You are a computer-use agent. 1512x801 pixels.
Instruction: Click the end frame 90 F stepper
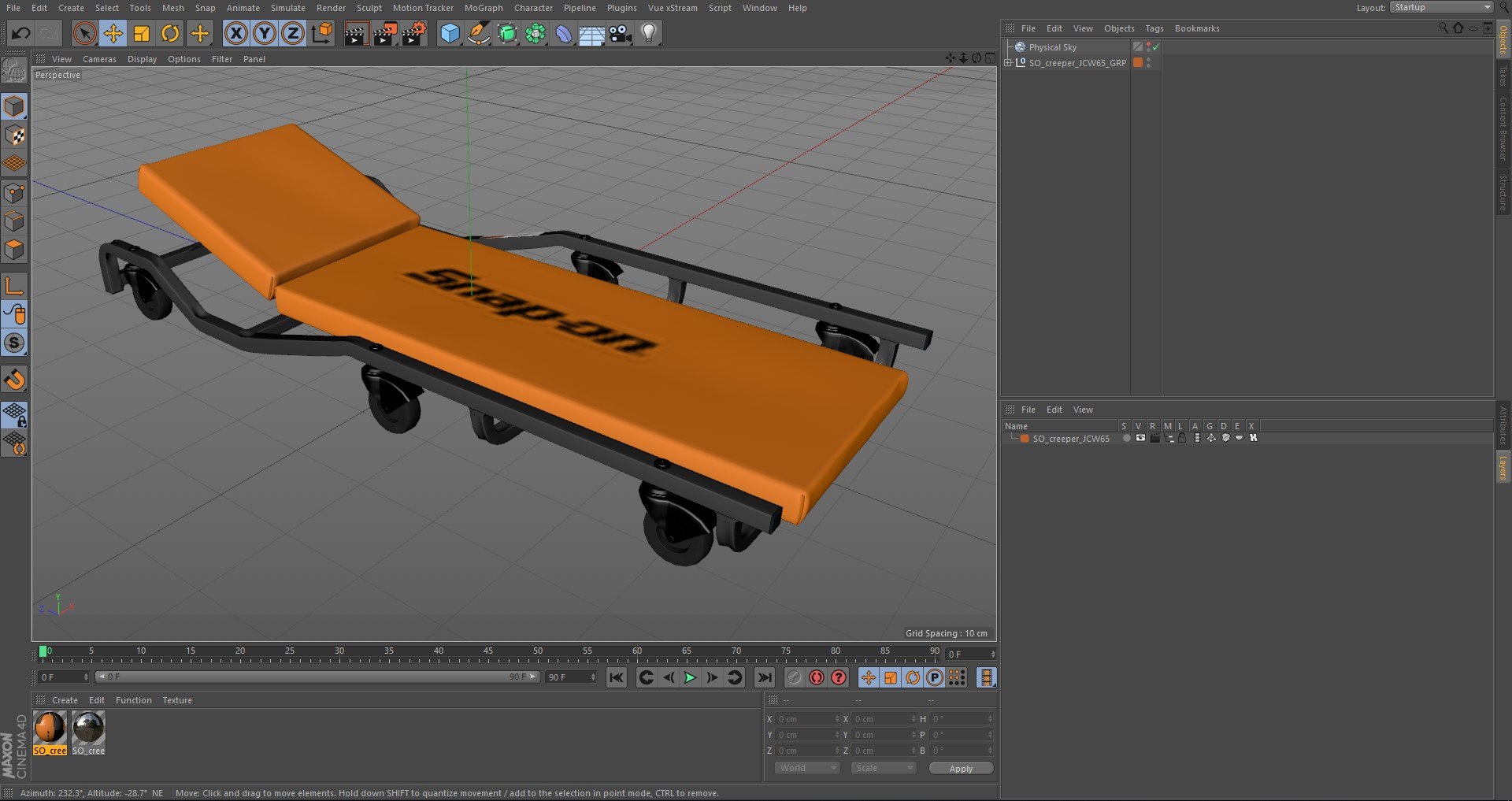click(x=593, y=677)
